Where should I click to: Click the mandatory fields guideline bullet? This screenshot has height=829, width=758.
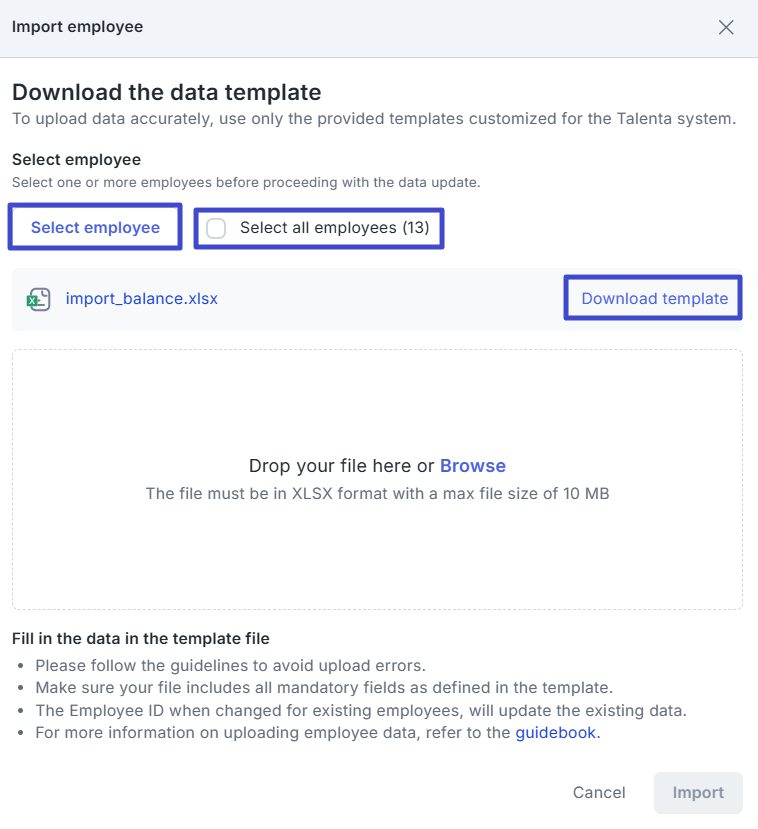click(x=323, y=687)
